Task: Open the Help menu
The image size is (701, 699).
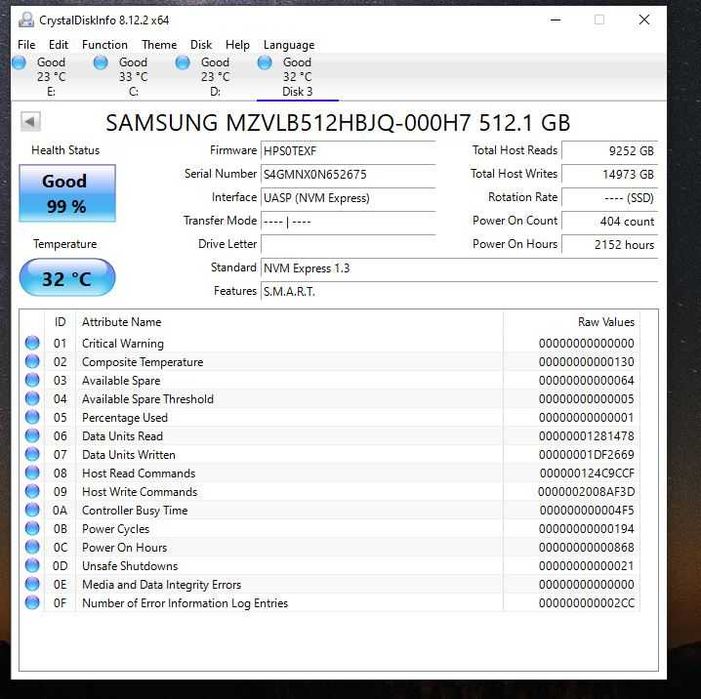Action: 237,45
